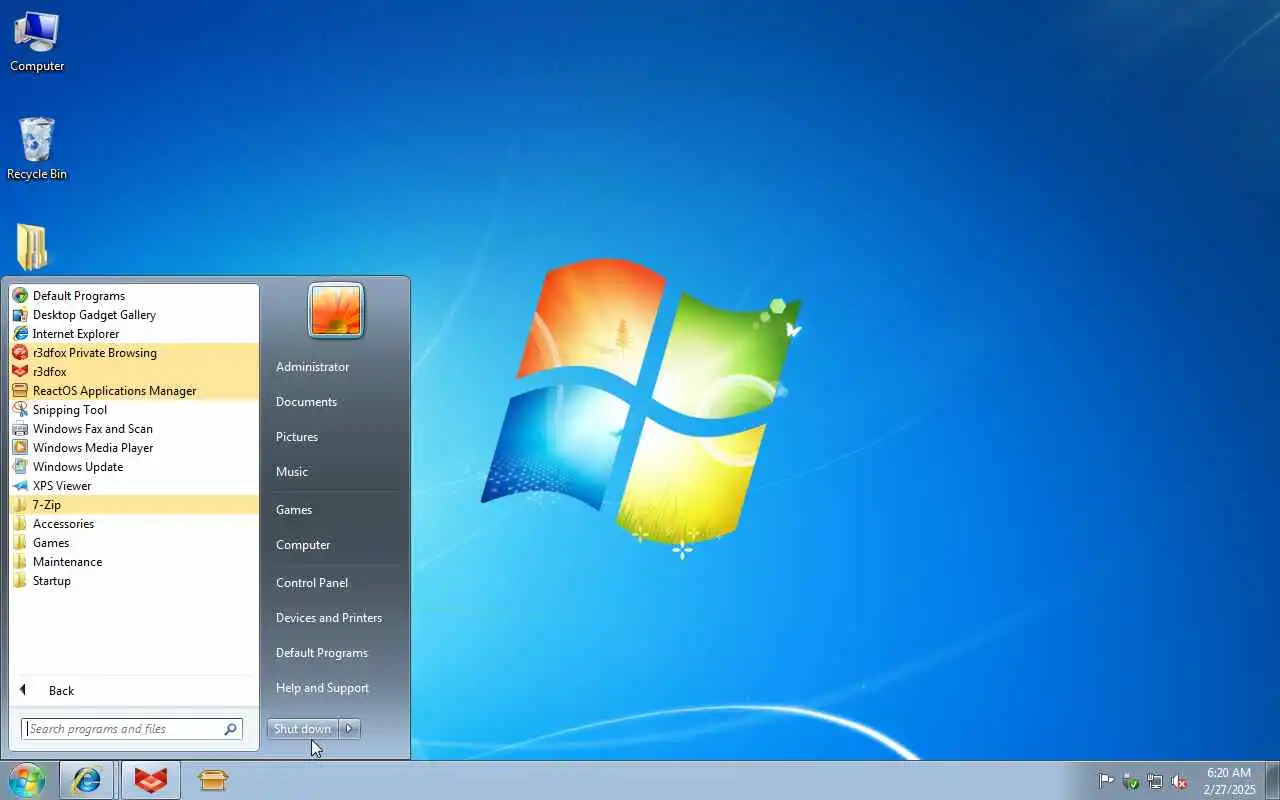
Task: Open Default Programs in the right pane
Action: point(322,653)
